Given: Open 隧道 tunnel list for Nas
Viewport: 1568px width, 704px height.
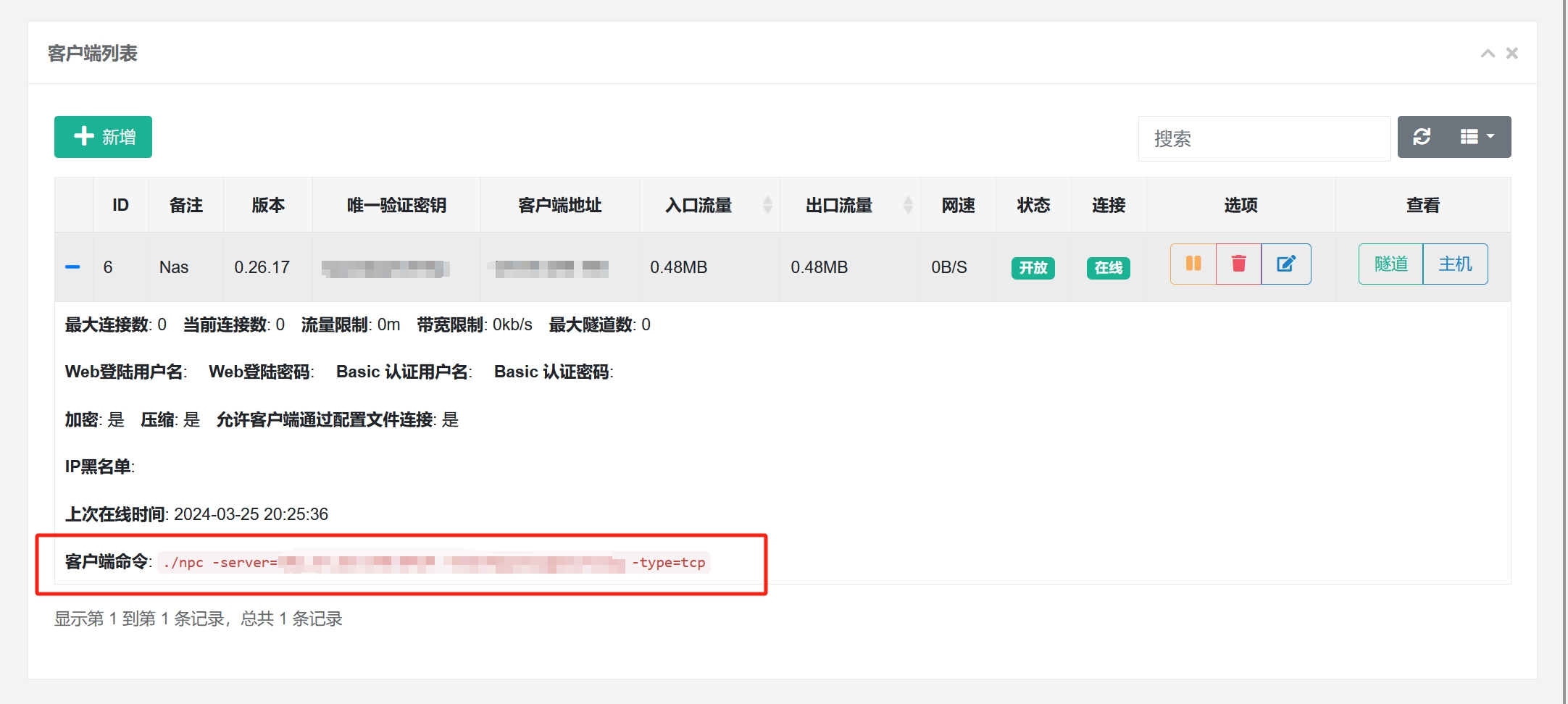Looking at the screenshot, I should [x=1390, y=264].
